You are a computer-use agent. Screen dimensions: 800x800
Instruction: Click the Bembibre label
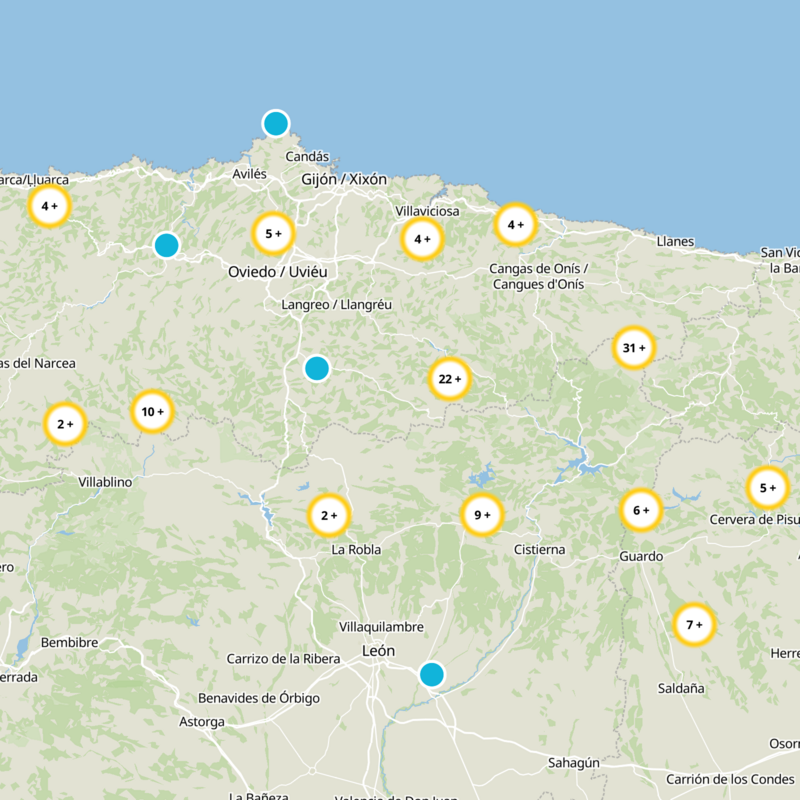tap(69, 642)
